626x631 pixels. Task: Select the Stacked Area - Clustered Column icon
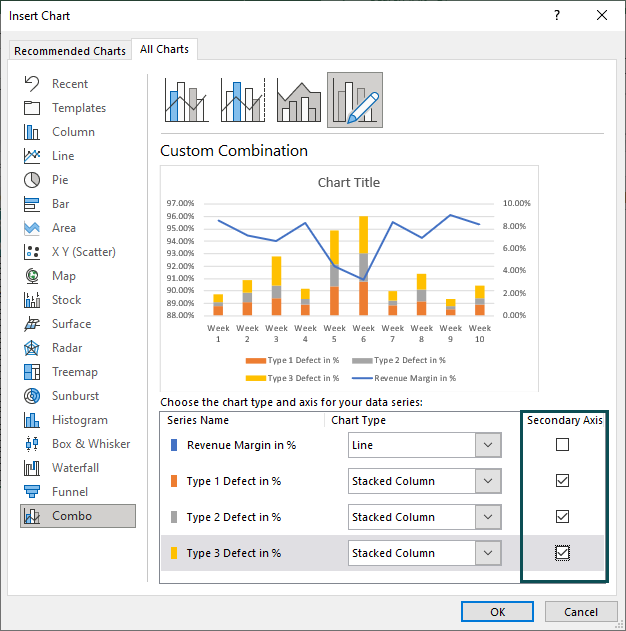point(299,100)
